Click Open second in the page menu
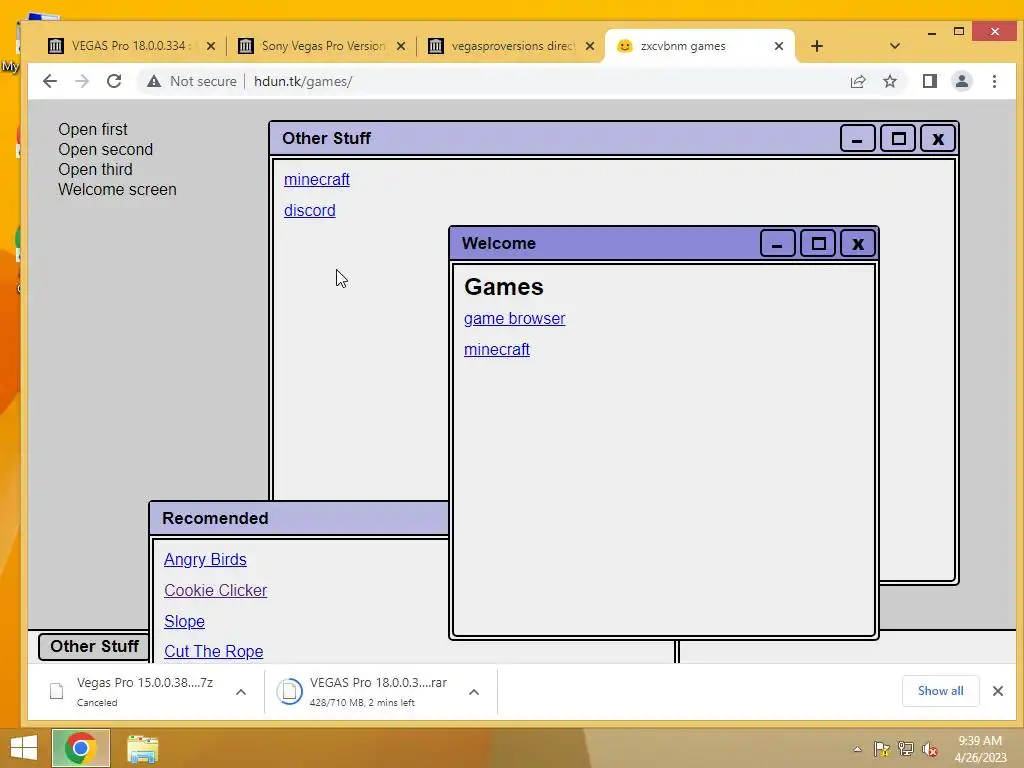The height and width of the screenshot is (768, 1024). point(105,150)
